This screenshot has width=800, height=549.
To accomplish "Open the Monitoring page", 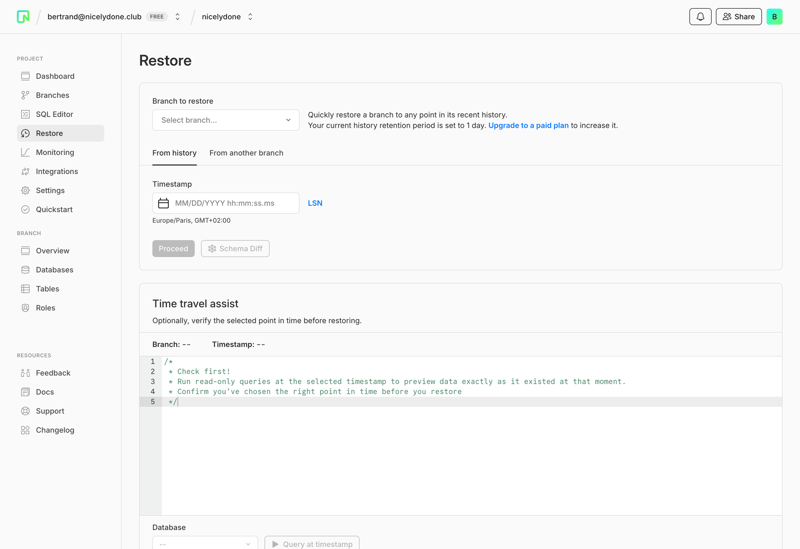I will tap(60, 152).
